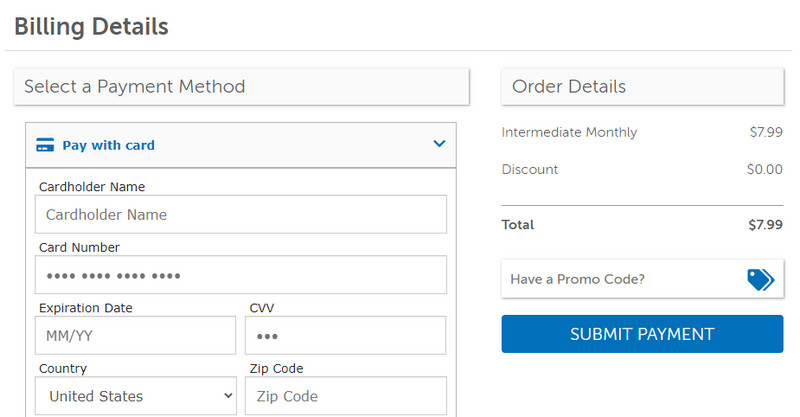Click the credit card icon
Image resolution: width=800 pixels, height=417 pixels.
44,145
